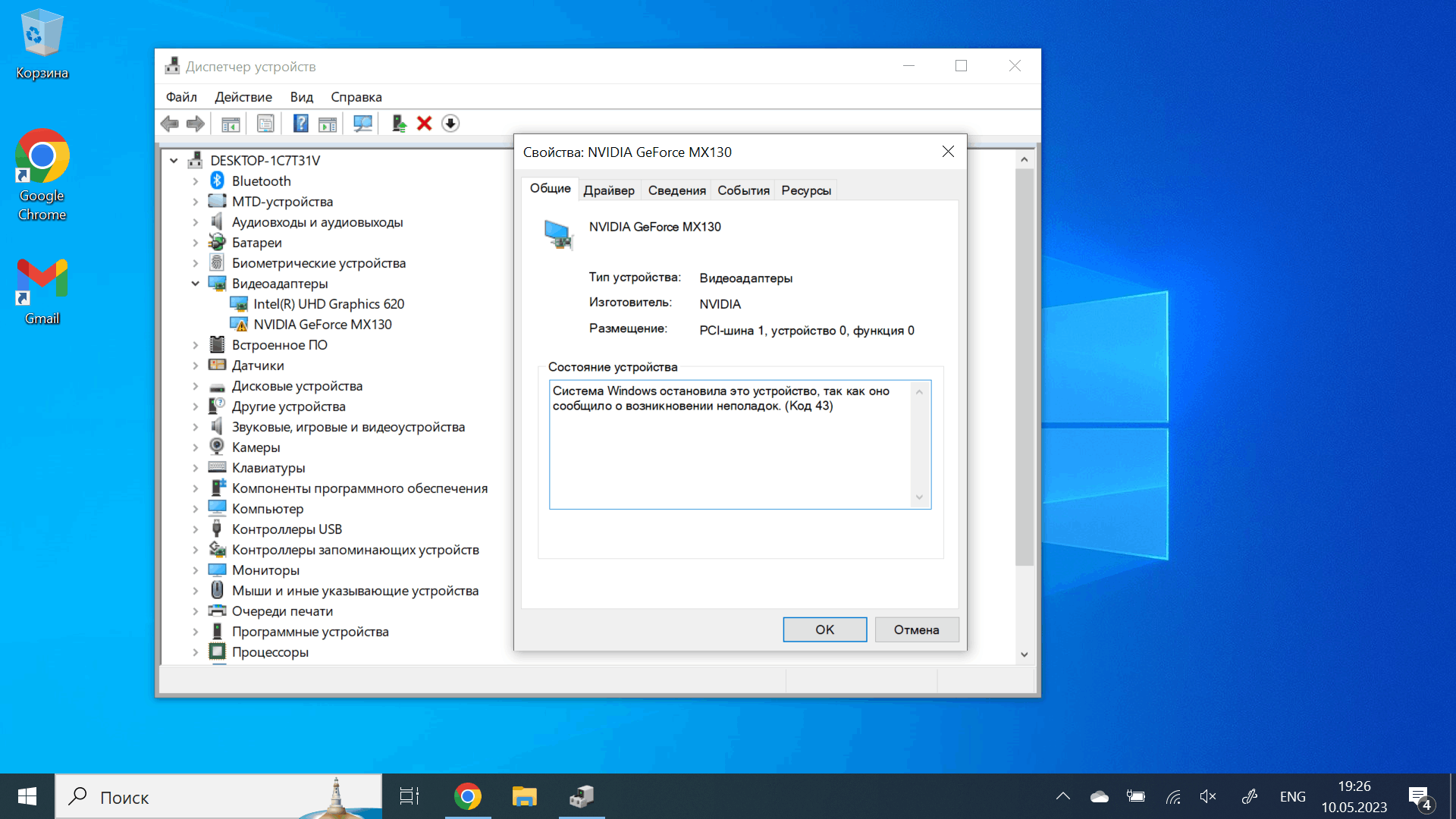The height and width of the screenshot is (819, 1456).
Task: Click the Очереди печати printer icon
Action: 217,611
